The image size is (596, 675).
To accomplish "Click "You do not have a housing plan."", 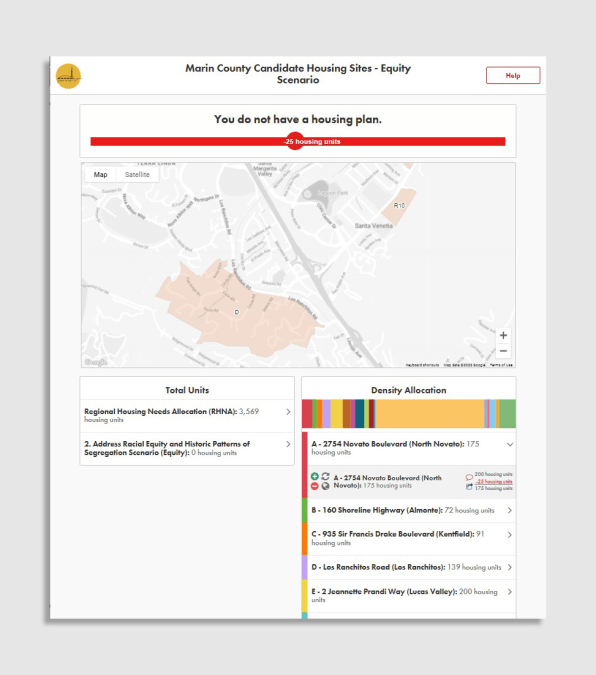I will point(298,119).
